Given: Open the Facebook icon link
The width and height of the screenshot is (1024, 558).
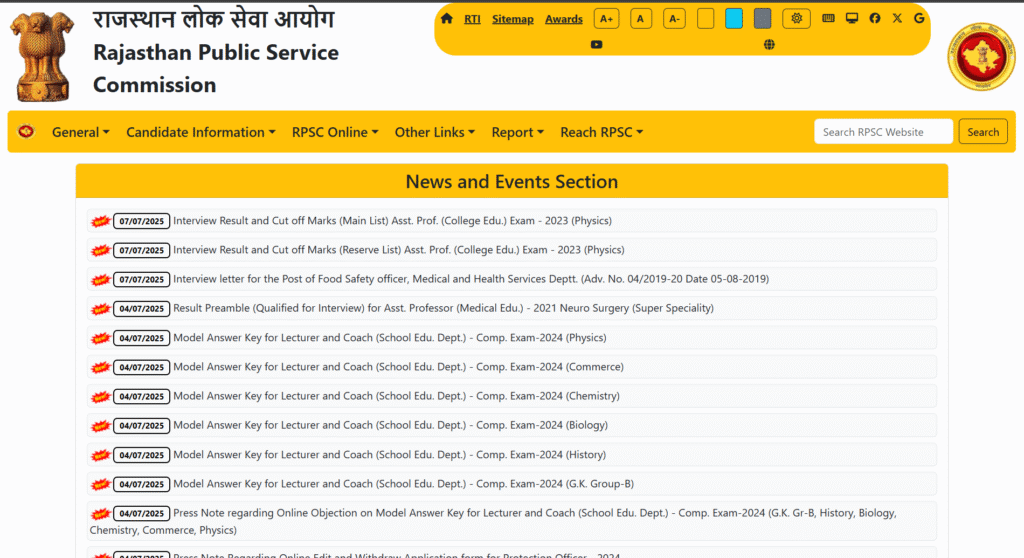Looking at the screenshot, I should [874, 18].
